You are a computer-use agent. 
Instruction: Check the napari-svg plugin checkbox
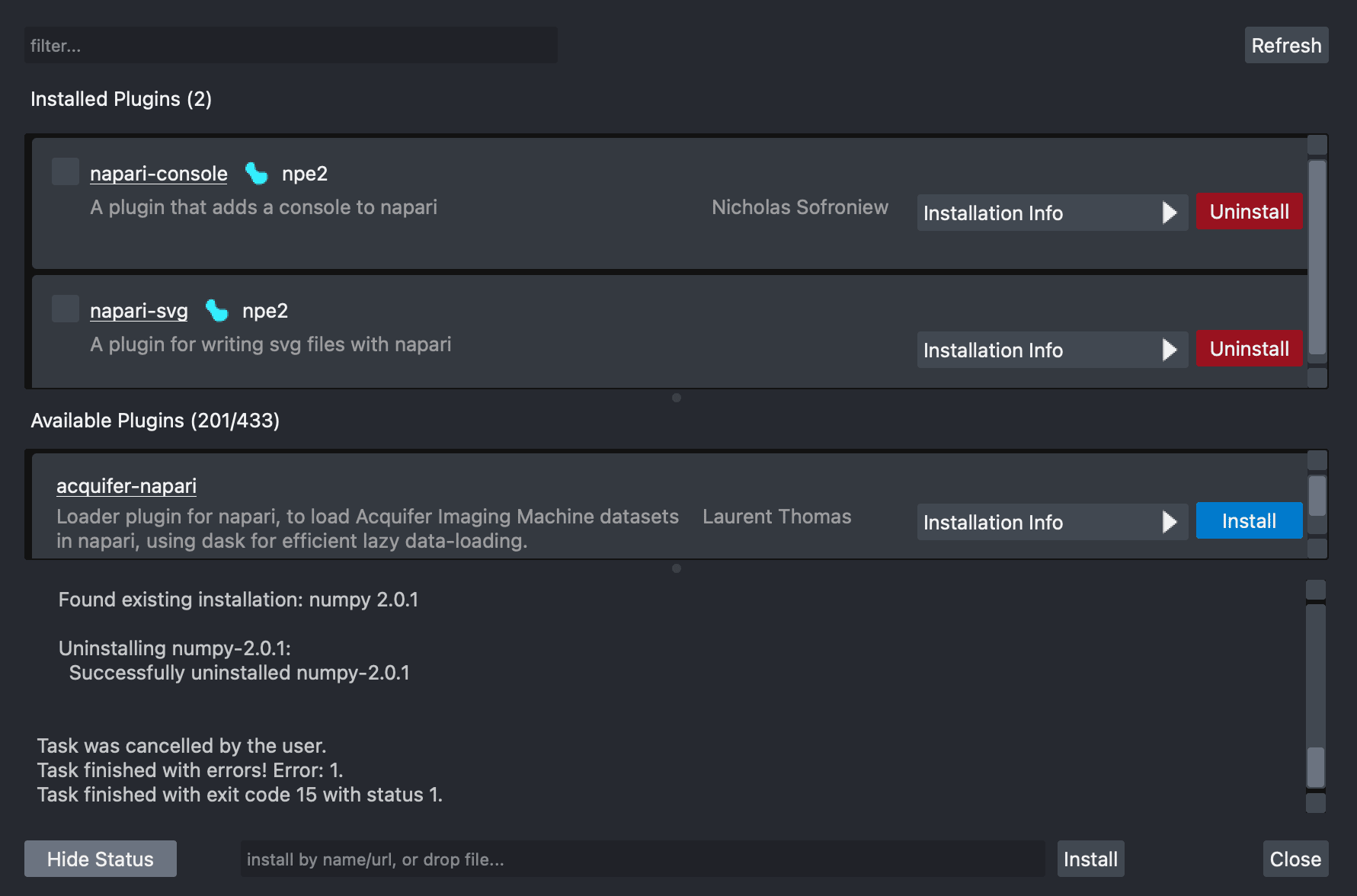pyautogui.click(x=65, y=308)
